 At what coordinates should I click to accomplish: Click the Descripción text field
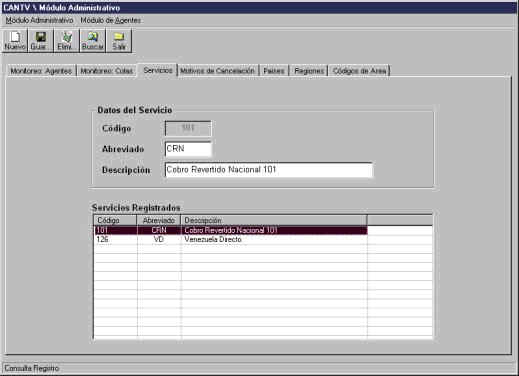coord(269,170)
